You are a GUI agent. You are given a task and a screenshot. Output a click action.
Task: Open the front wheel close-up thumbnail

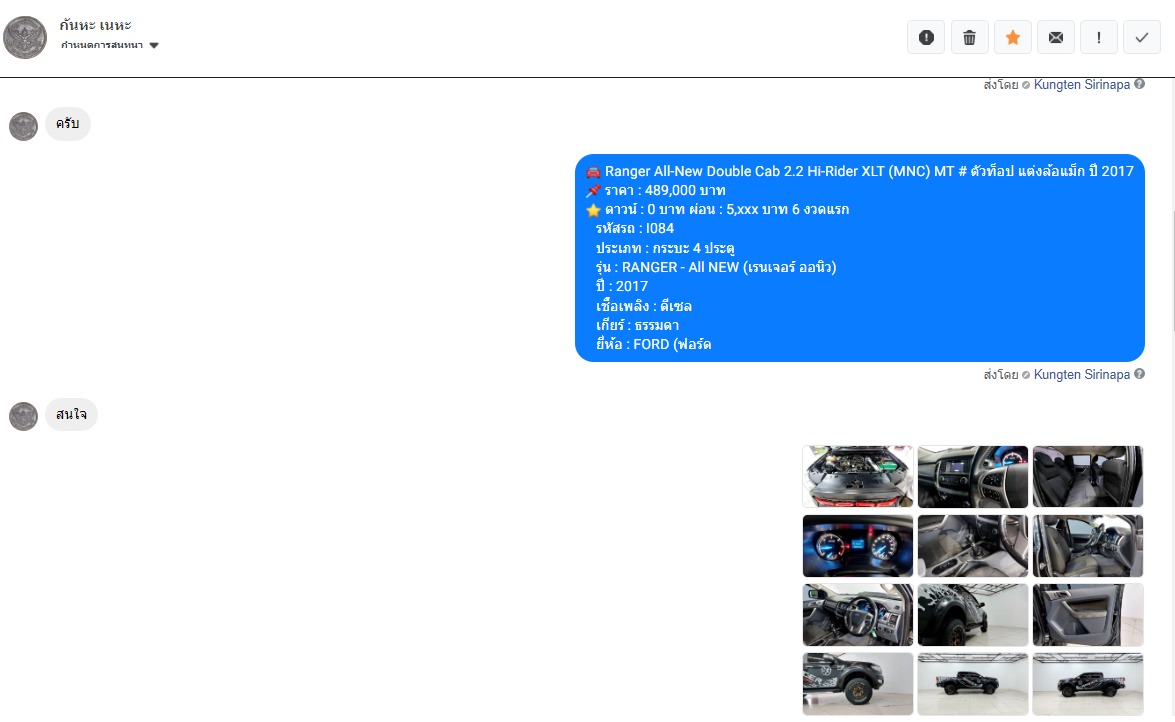858,684
